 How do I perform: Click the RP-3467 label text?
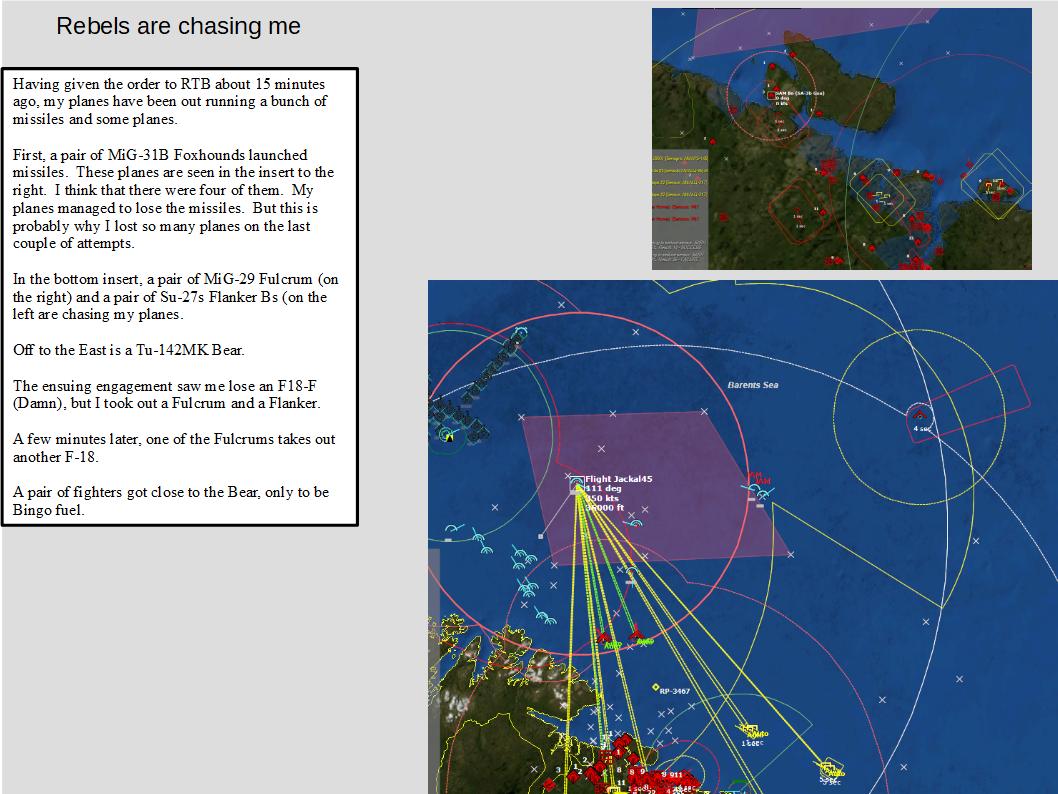675,691
